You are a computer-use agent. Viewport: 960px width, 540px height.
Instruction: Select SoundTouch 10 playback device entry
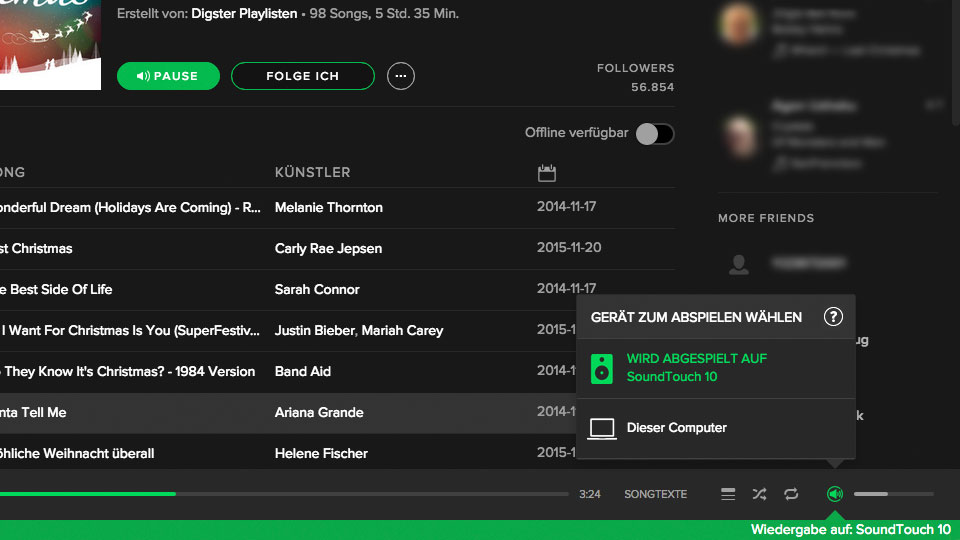tap(696, 368)
